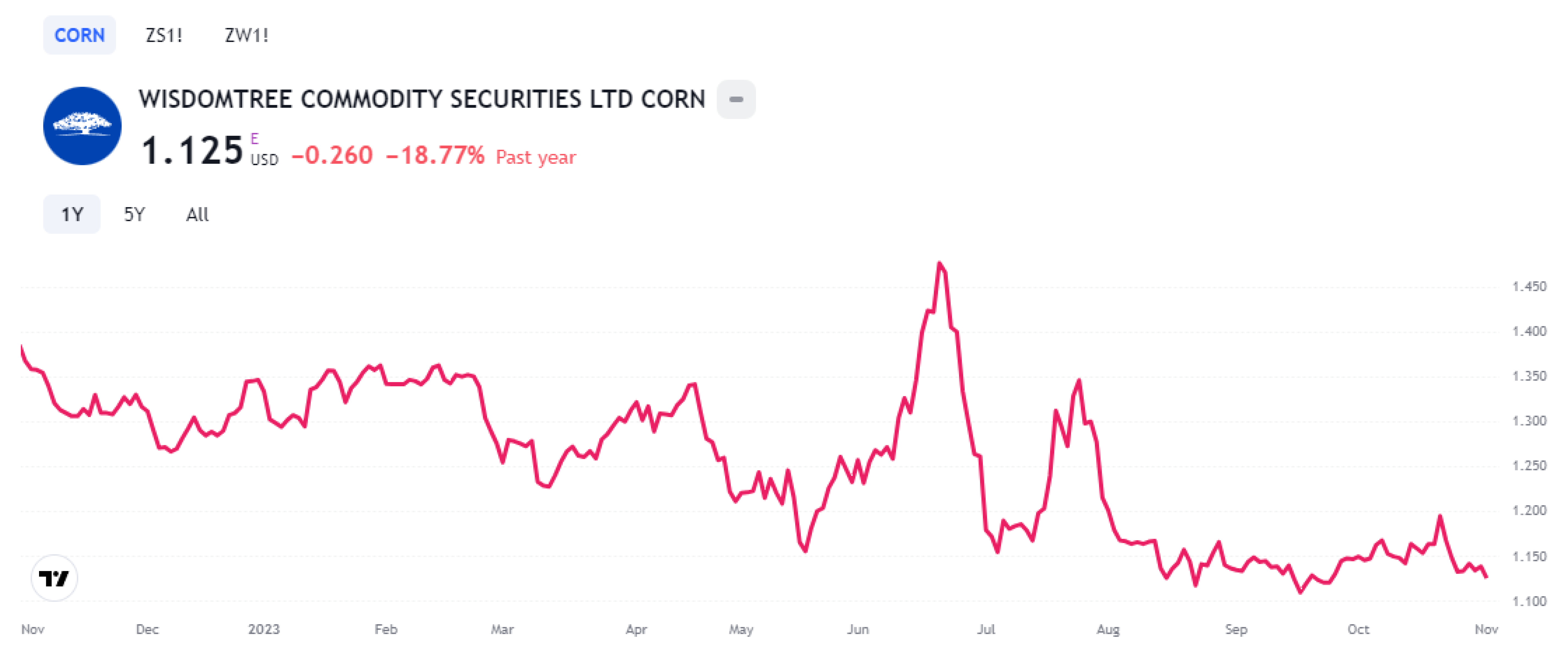Click the Jun label on the time axis
Viewport: 1568px width, 655px height.
pos(859,629)
